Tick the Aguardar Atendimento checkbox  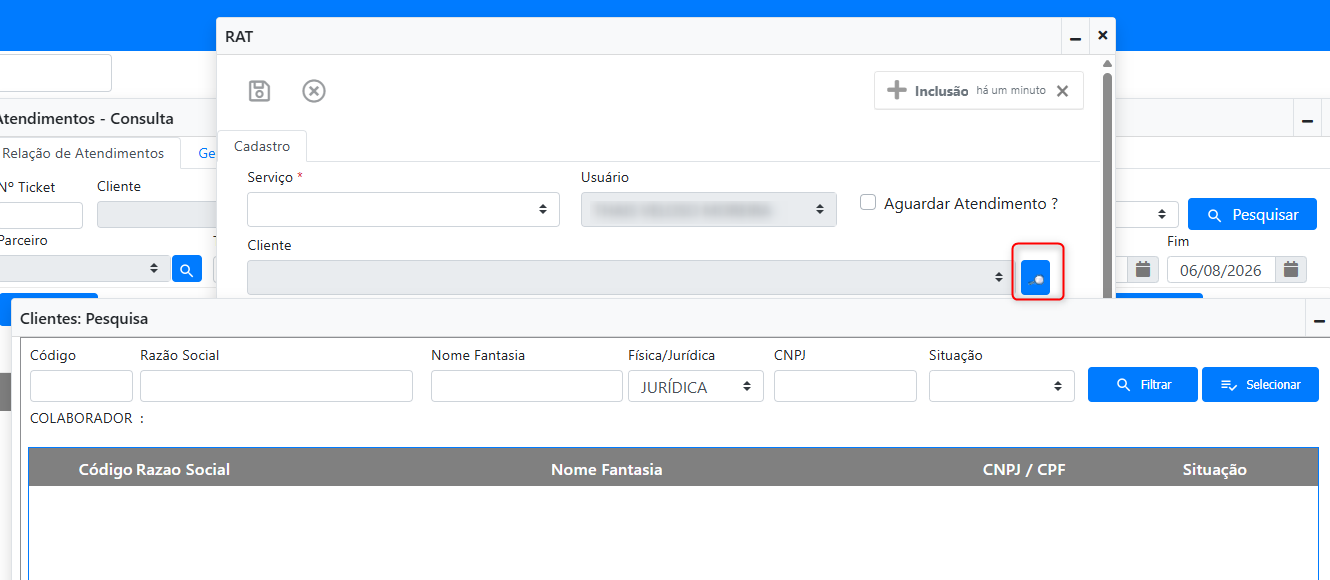point(868,202)
